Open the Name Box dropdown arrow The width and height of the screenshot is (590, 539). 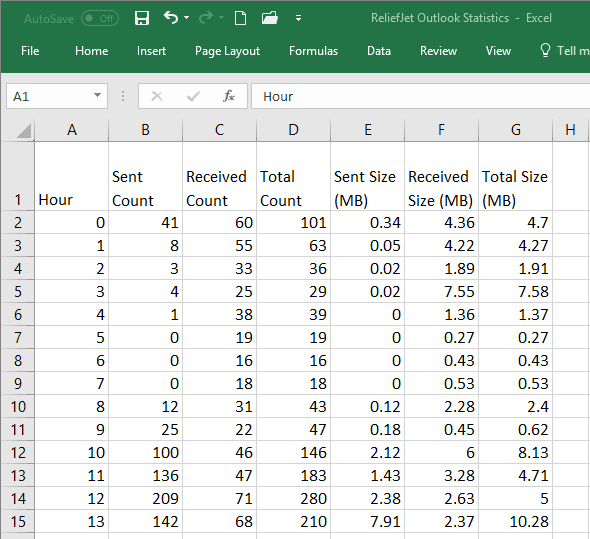[97, 96]
